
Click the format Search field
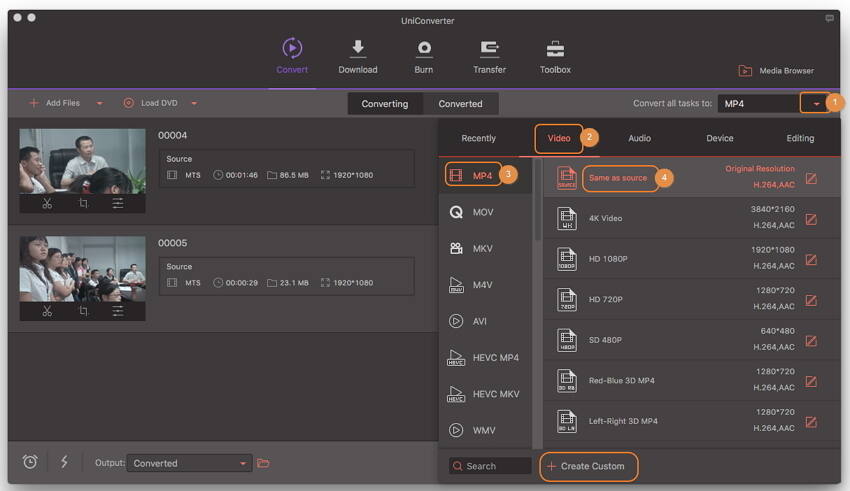(x=490, y=466)
